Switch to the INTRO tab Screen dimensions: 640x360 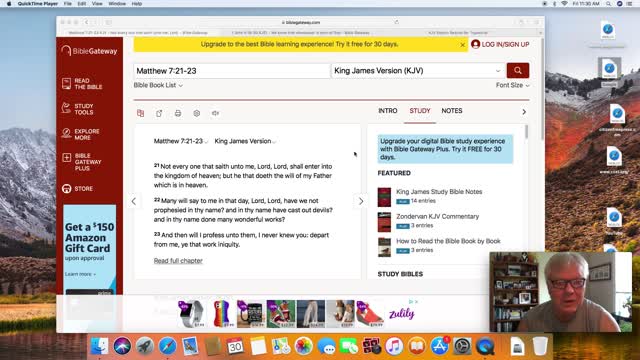coord(388,111)
